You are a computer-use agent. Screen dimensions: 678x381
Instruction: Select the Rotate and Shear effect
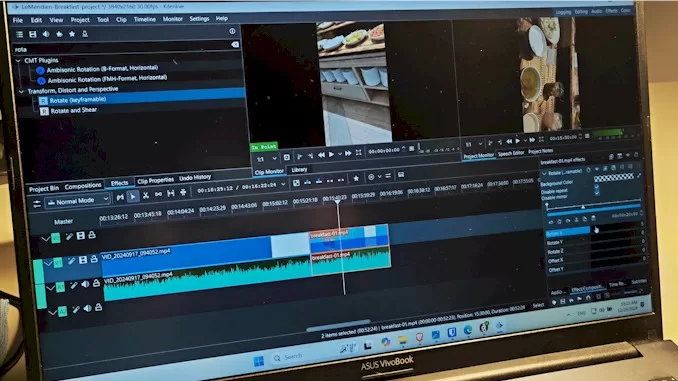coord(74,111)
